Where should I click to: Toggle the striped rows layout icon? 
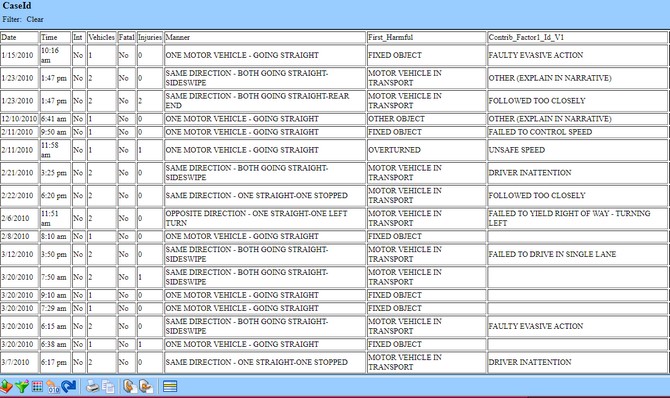point(170,386)
